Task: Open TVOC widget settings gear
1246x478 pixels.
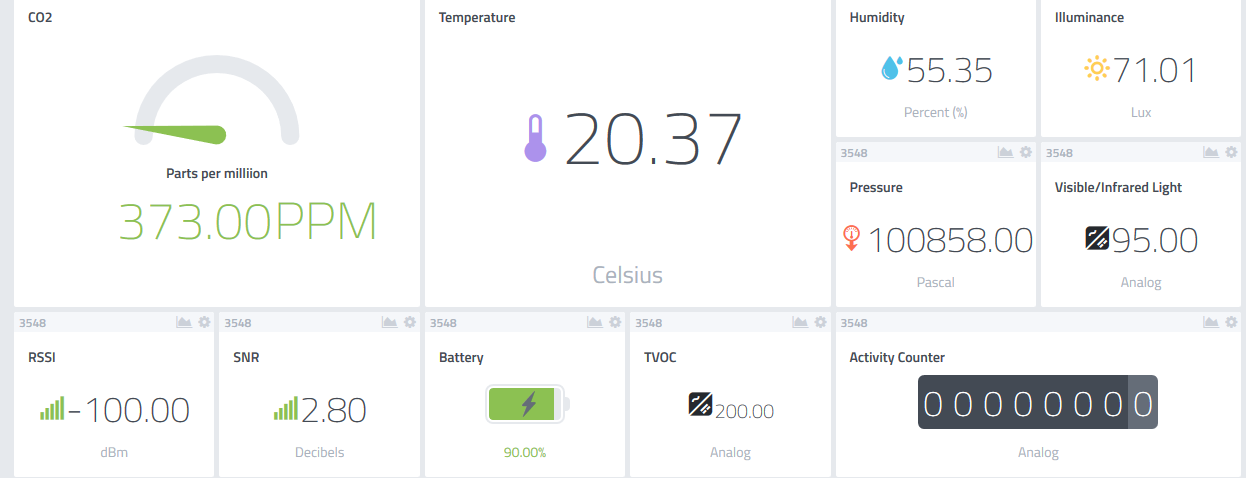Action: [820, 322]
